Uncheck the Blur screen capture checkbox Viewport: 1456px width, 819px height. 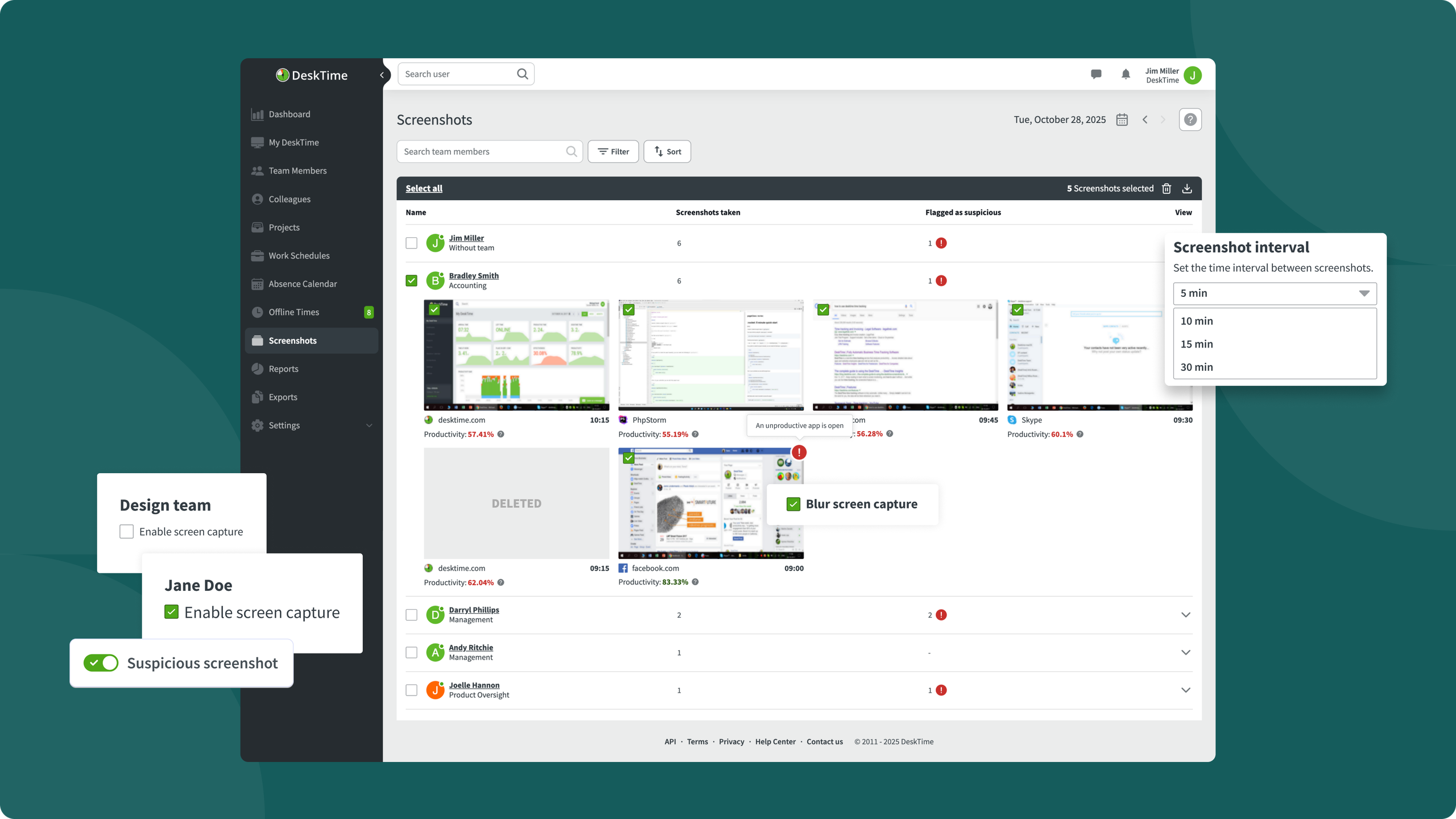[x=793, y=504]
